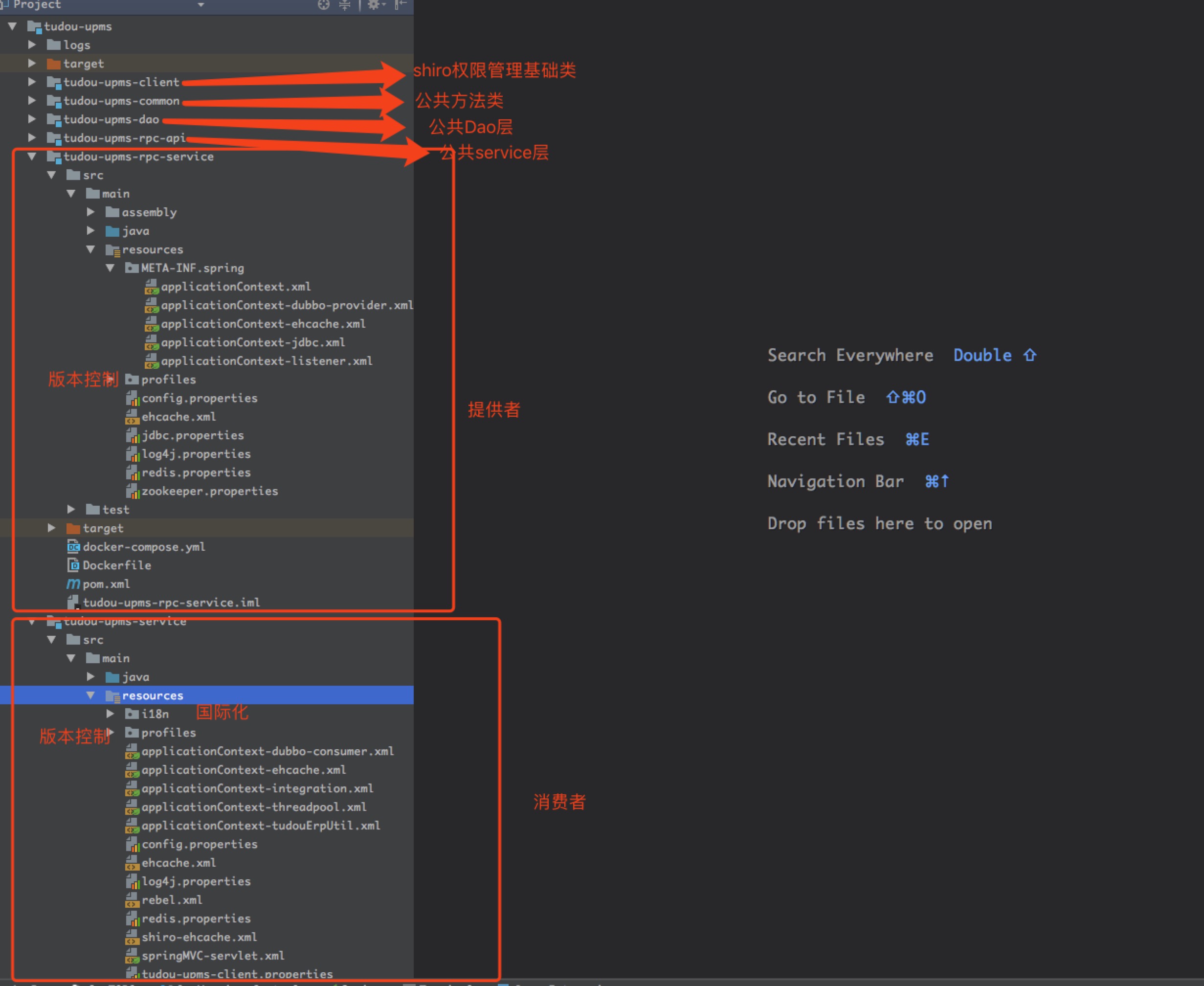This screenshot has height=986, width=1204.
Task: Click the Maven pom.xml icon
Action: pyautogui.click(x=73, y=584)
